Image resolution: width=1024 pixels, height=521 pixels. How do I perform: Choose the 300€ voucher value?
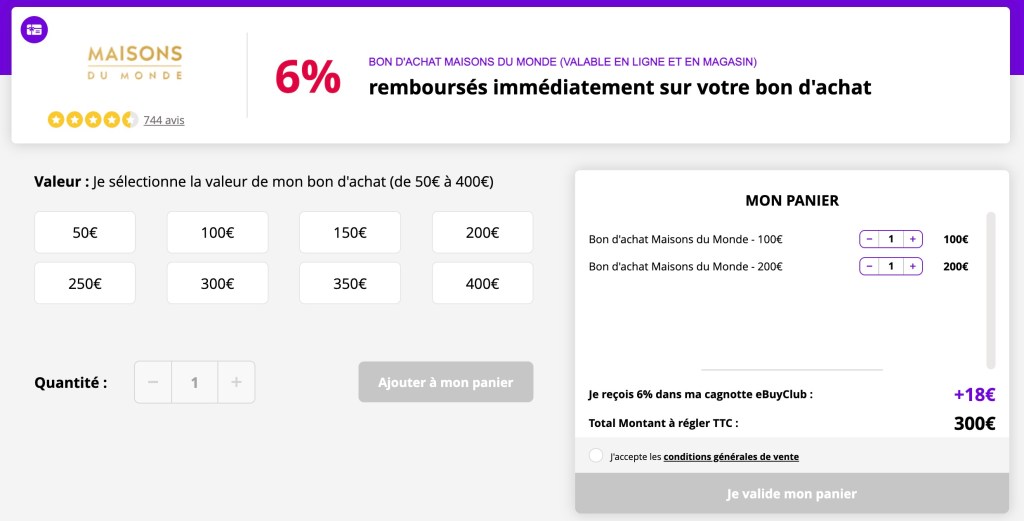click(217, 283)
